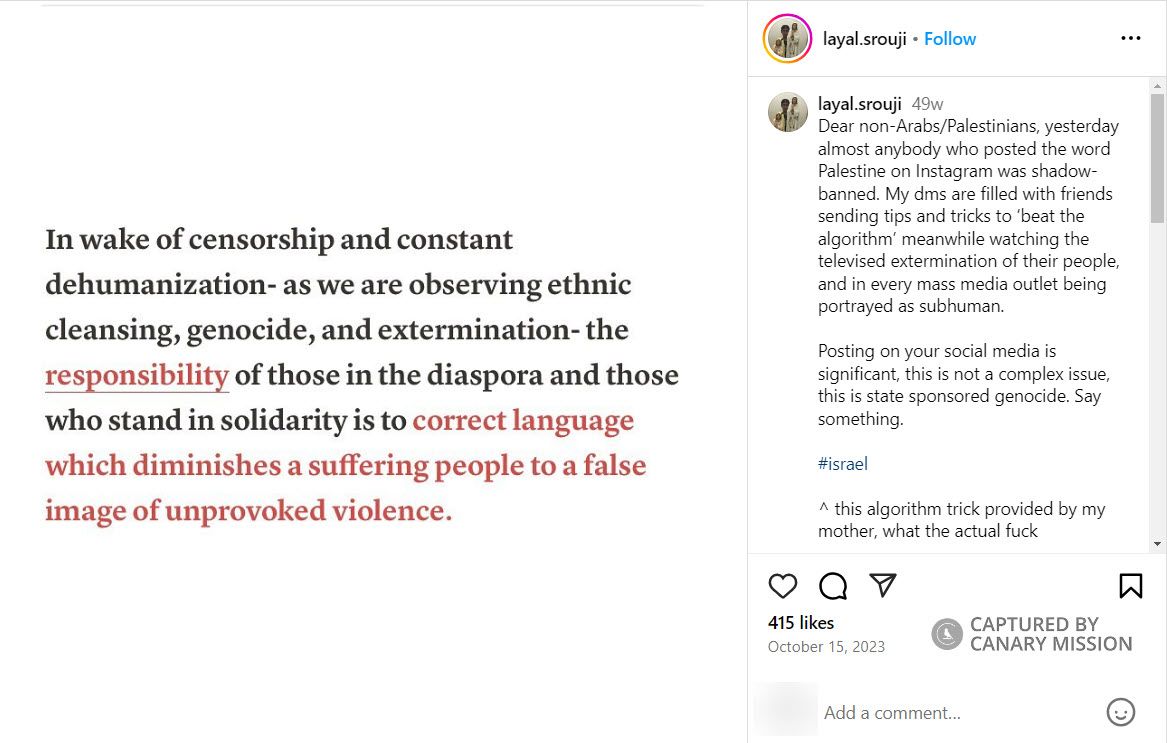The width and height of the screenshot is (1167, 743).
Task: Like the post with the heart icon
Action: point(783,586)
